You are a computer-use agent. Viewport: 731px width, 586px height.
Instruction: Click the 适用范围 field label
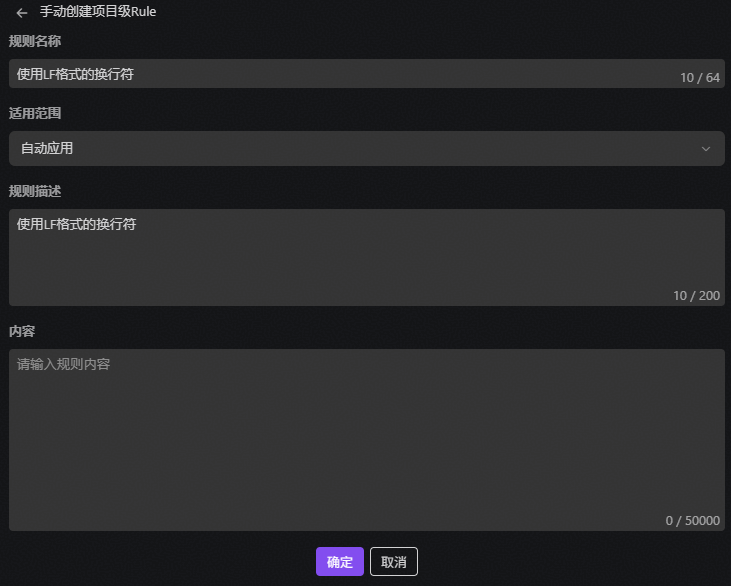tap(35, 113)
